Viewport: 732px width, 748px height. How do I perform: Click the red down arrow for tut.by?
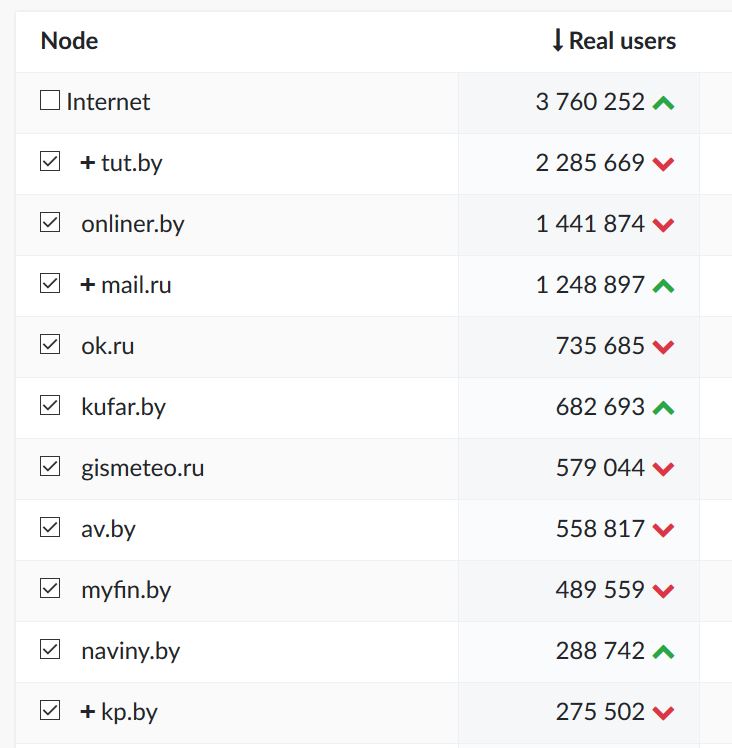pyautogui.click(x=663, y=164)
